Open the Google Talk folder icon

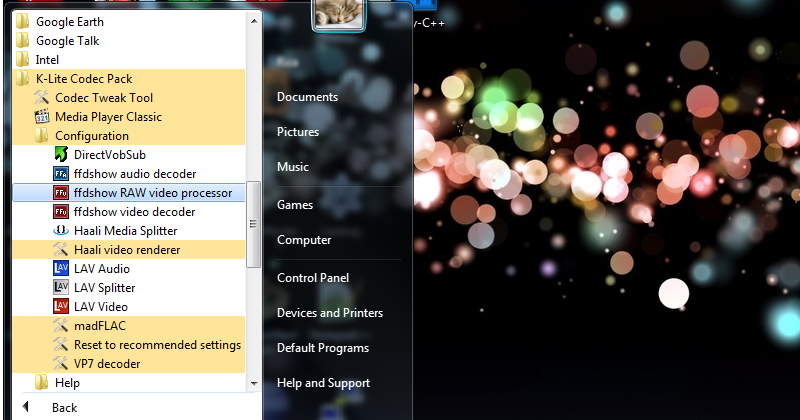point(23,41)
